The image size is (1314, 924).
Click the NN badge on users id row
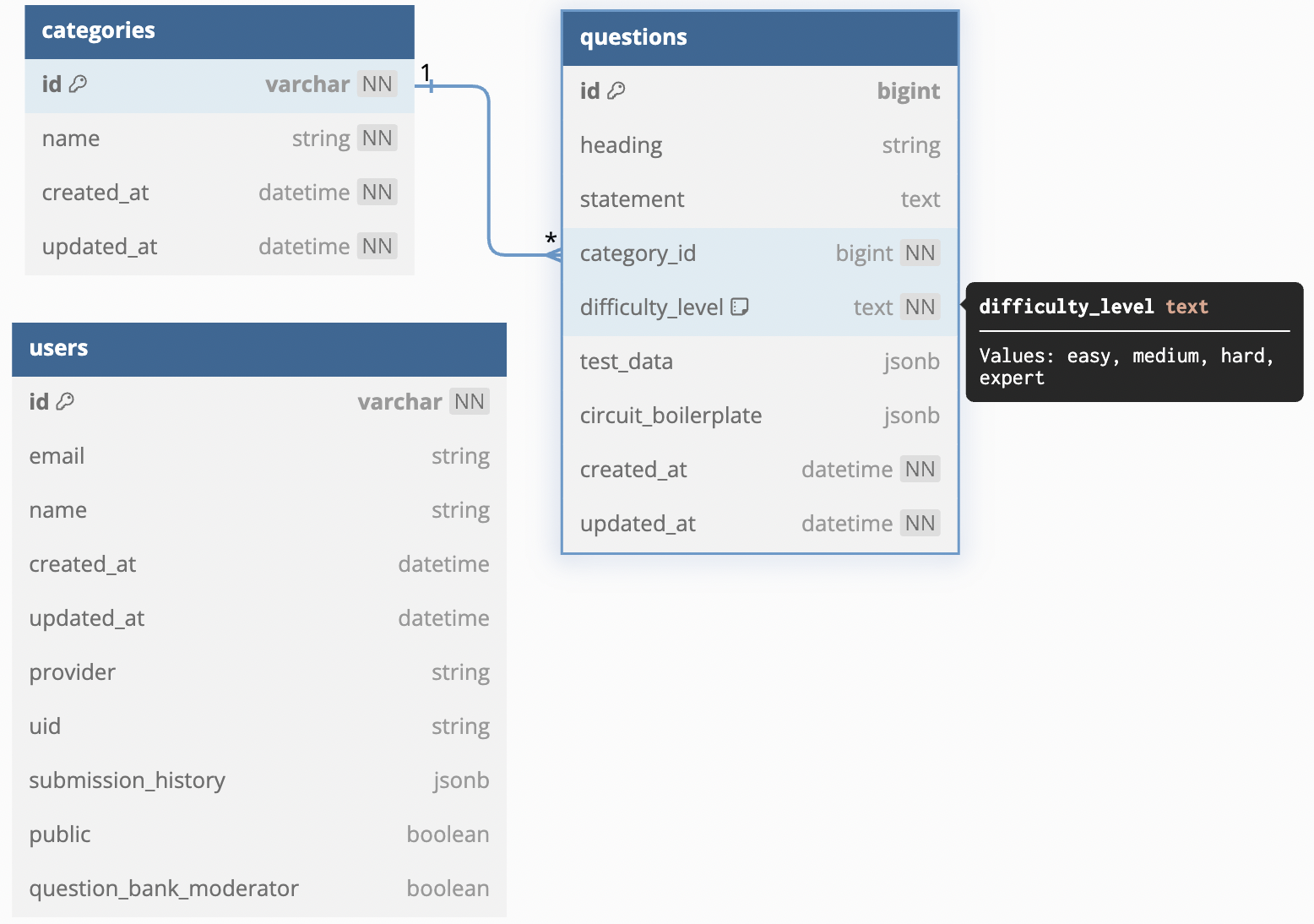469,401
